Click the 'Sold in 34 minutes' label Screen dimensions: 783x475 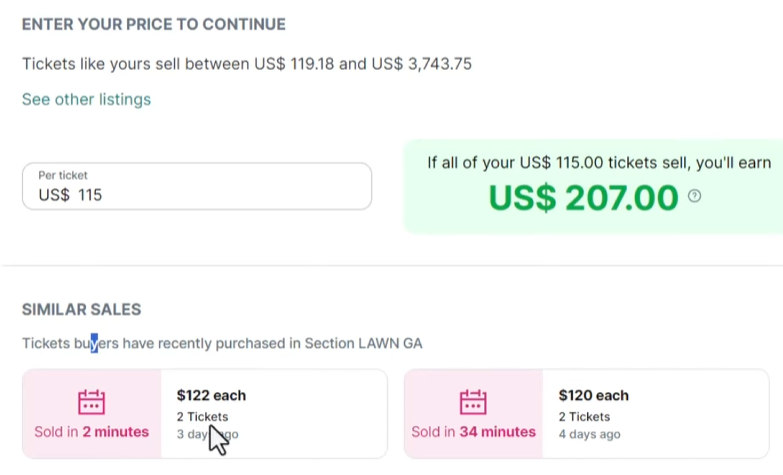tap(473, 432)
